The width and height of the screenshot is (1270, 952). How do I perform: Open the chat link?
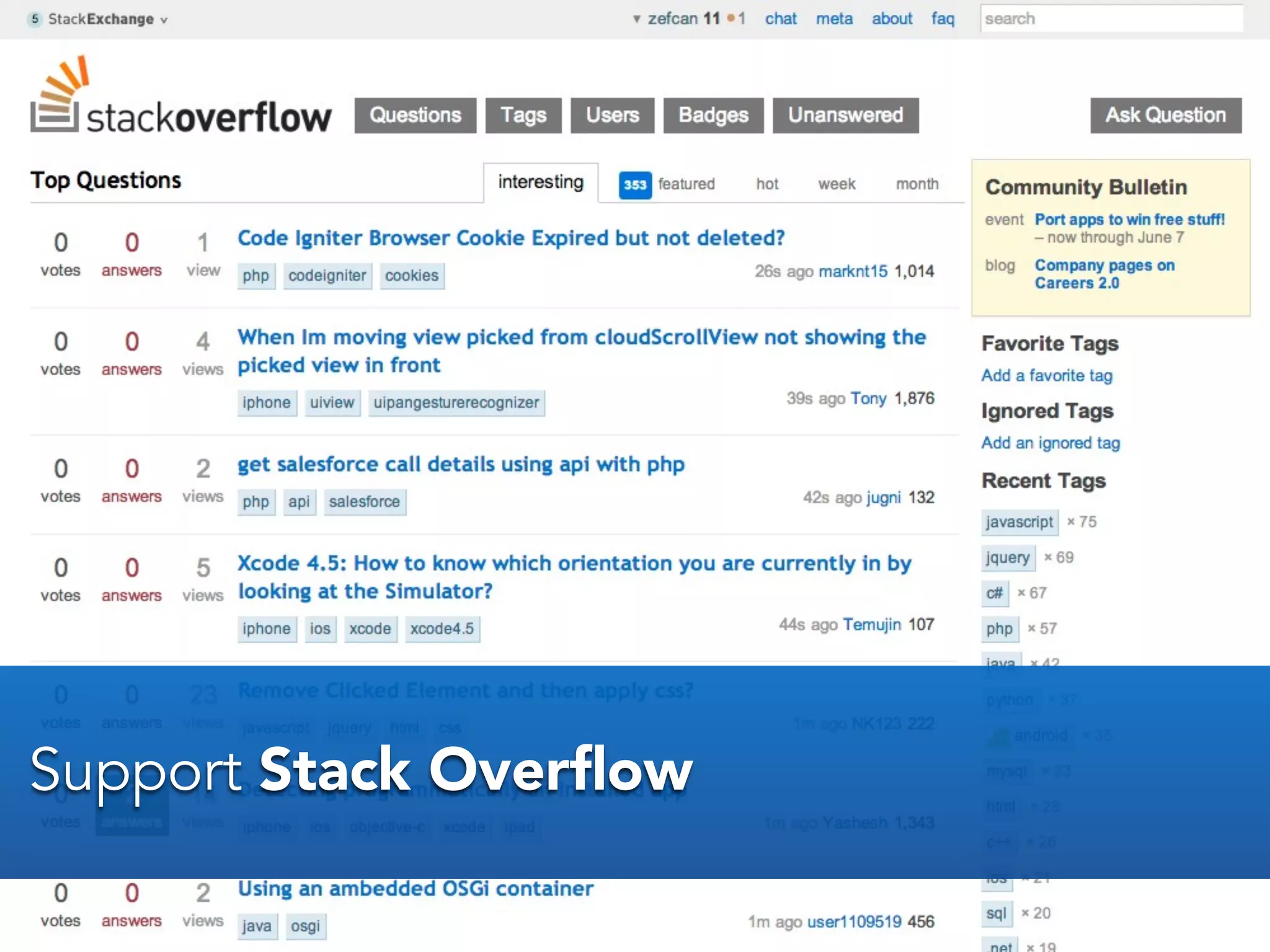(781, 19)
